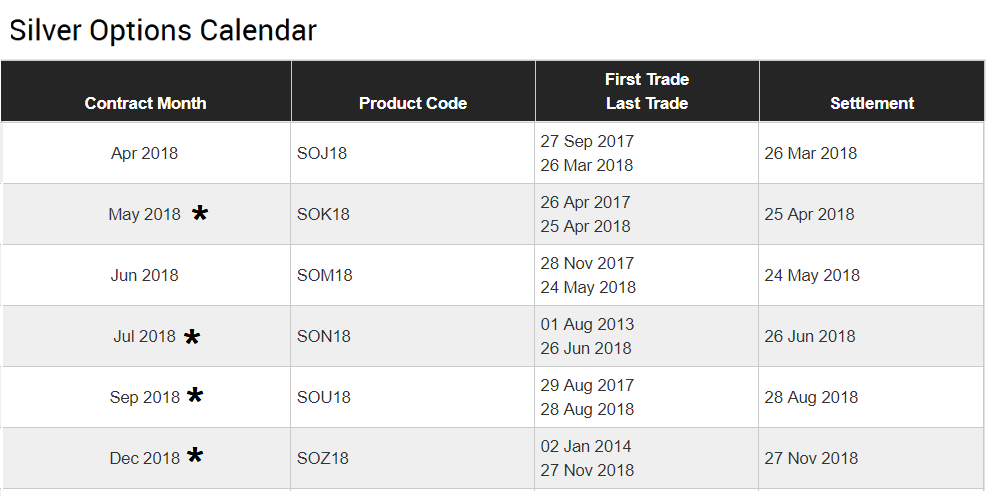The image size is (989, 497).
Task: Click the Silver Options Calendar heading
Action: tap(163, 30)
